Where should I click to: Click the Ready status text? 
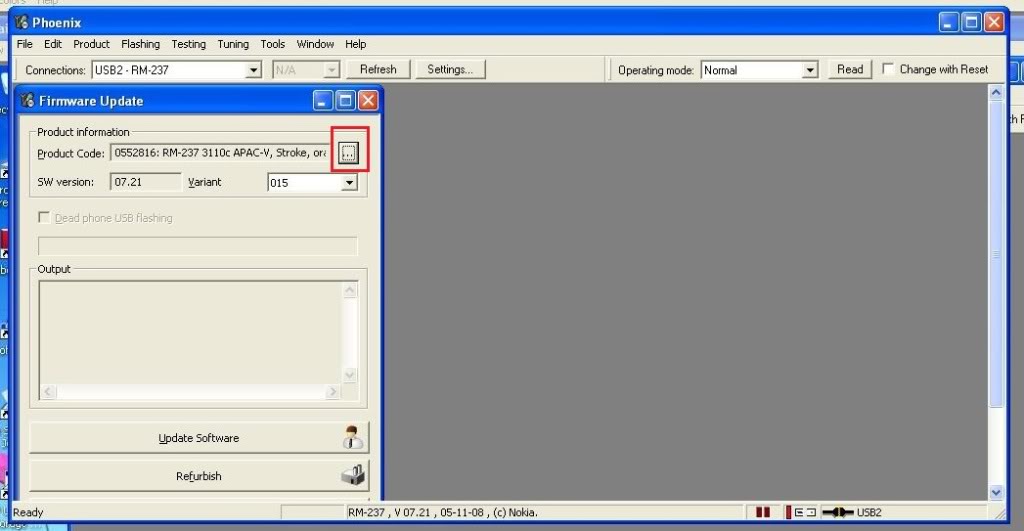click(x=28, y=512)
